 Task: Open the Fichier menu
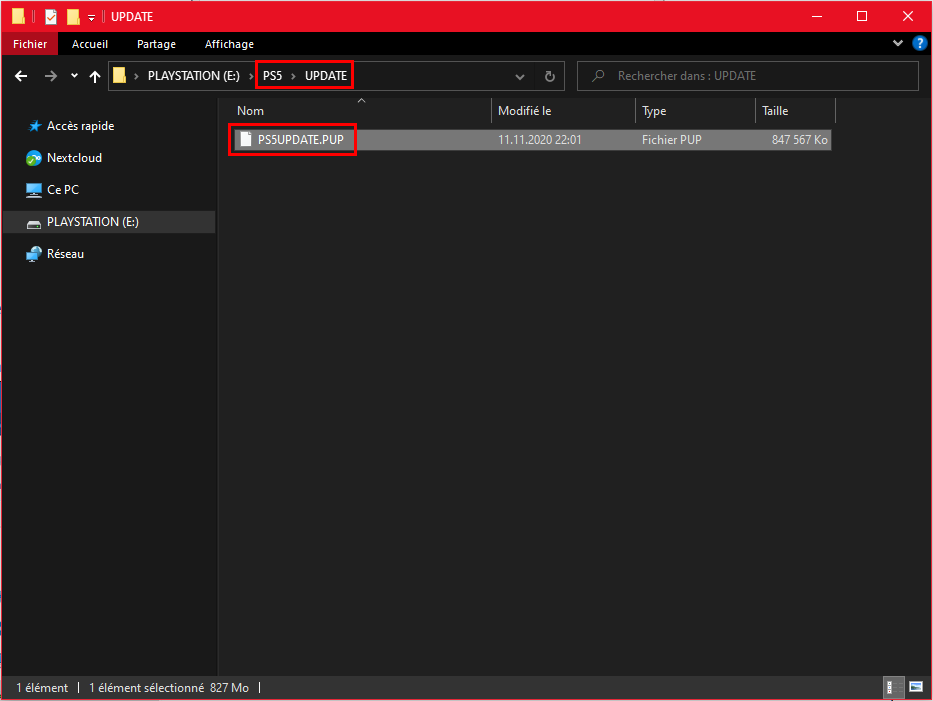point(30,44)
